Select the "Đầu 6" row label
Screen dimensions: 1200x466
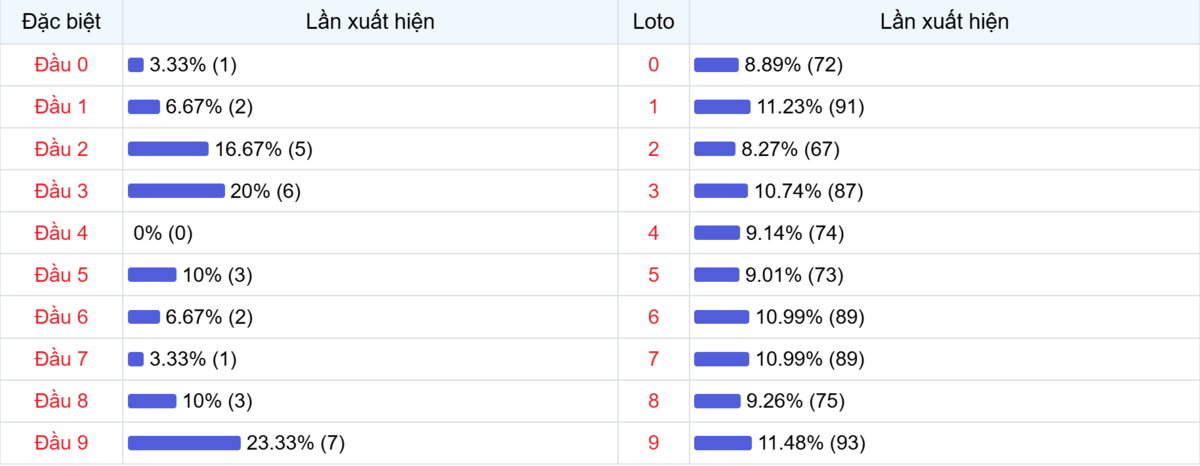click(x=61, y=317)
